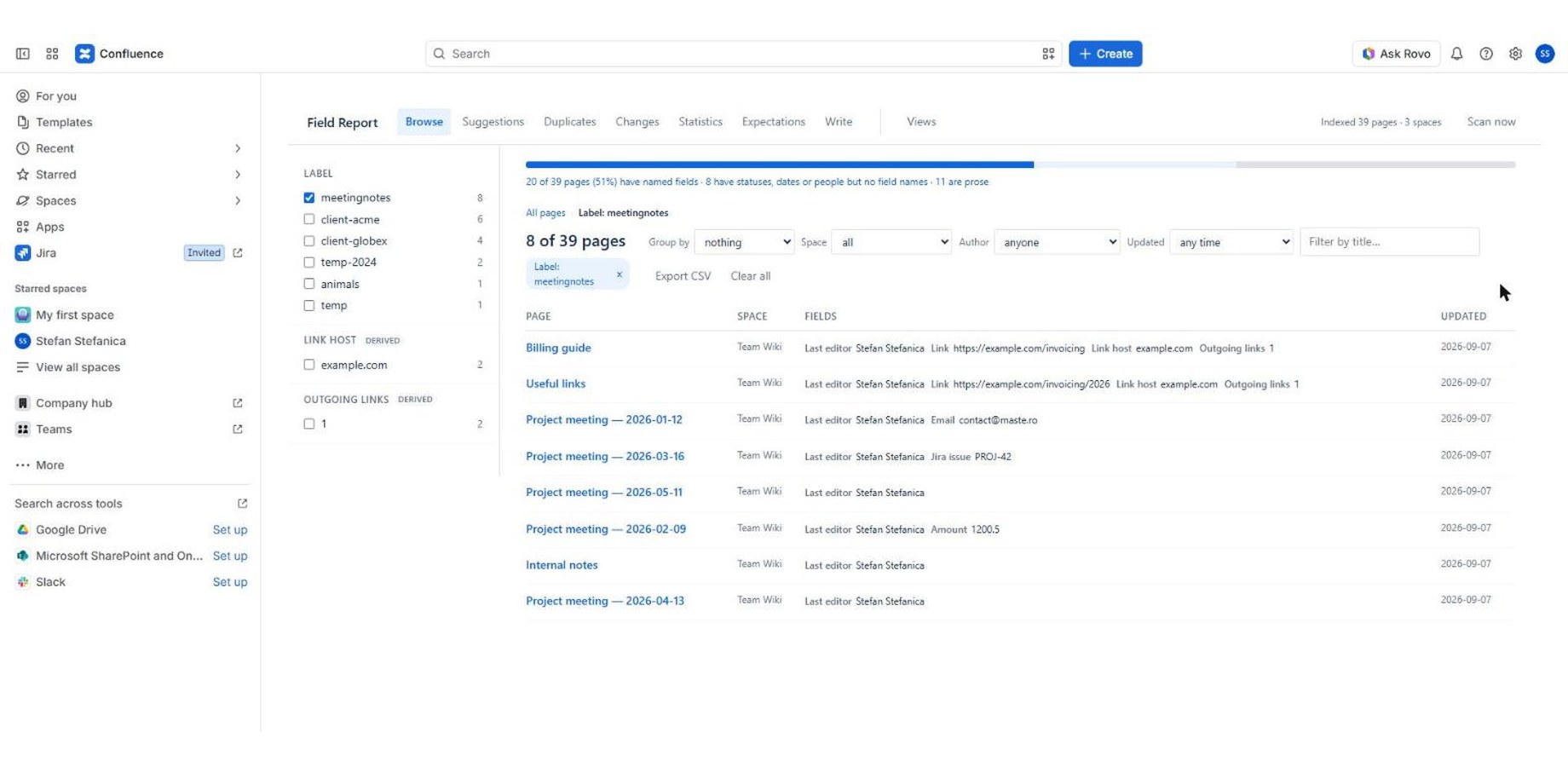Check the client-acme label checkbox
The height and width of the screenshot is (767, 1568).
pyautogui.click(x=309, y=220)
